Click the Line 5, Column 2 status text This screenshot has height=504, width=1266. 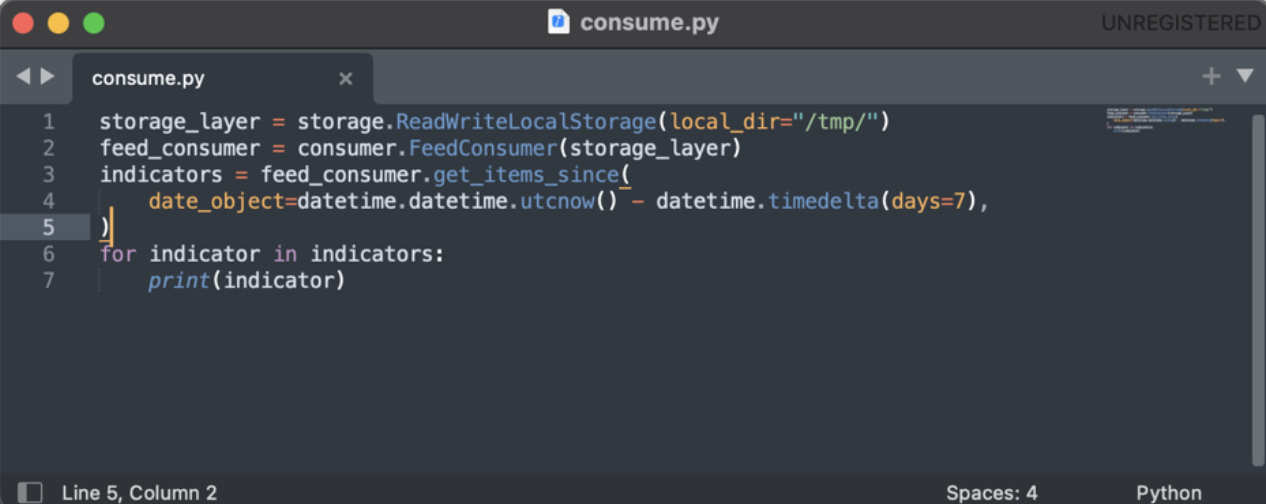click(x=139, y=492)
